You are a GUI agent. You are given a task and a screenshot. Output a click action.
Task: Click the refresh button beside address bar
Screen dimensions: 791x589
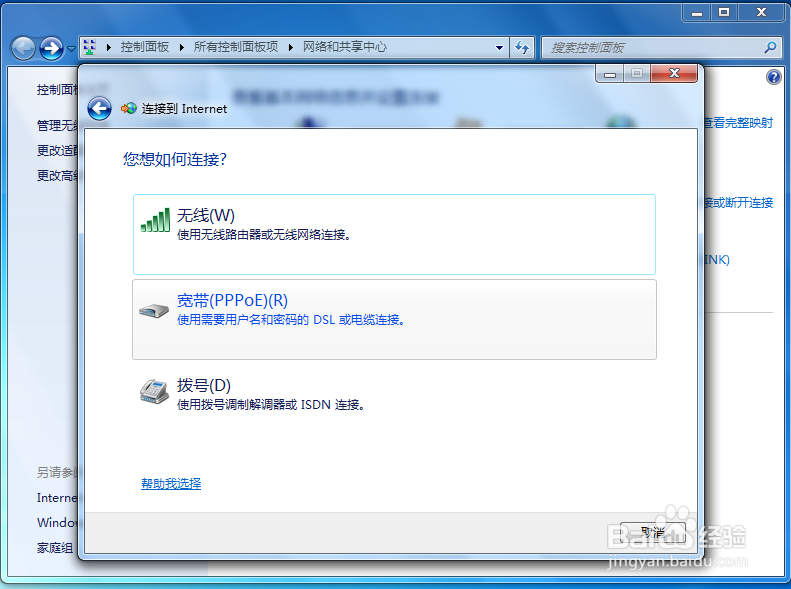click(522, 47)
